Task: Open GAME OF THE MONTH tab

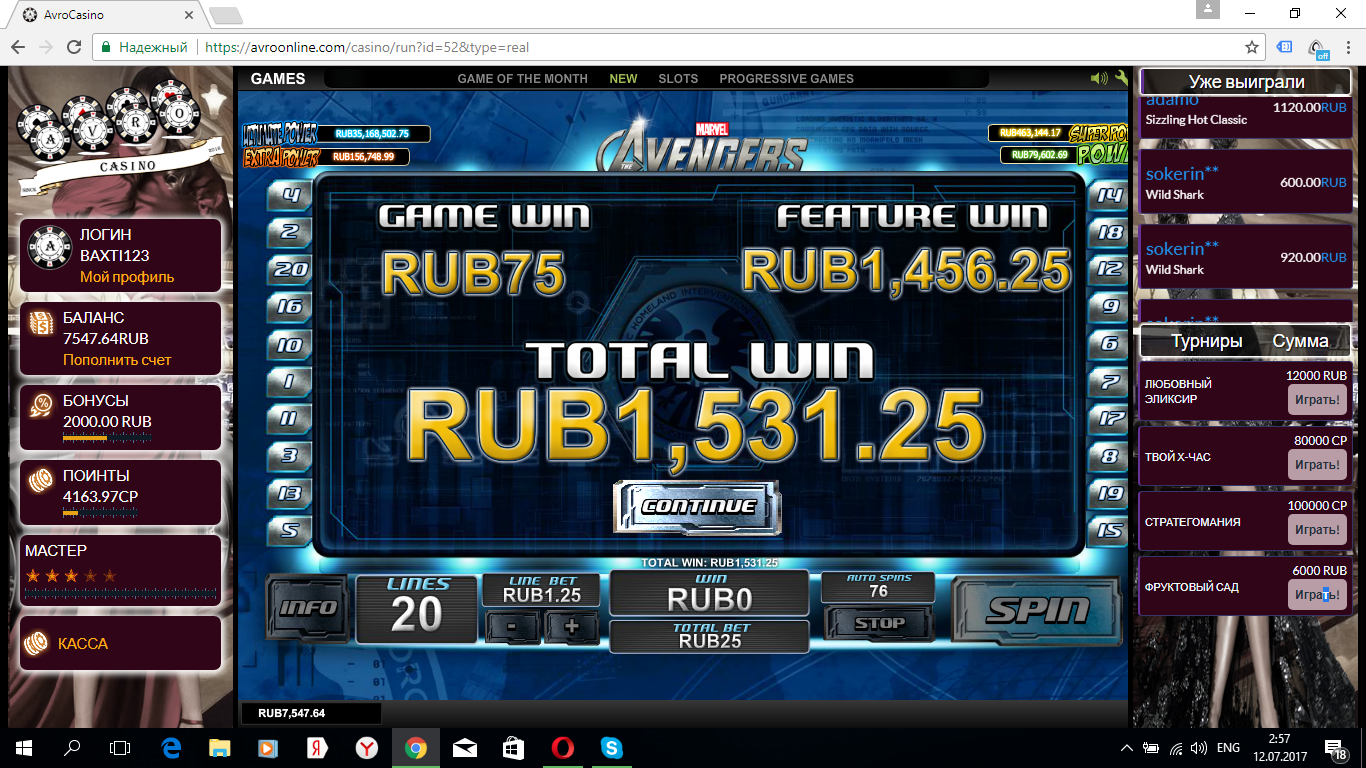Action: coord(522,79)
